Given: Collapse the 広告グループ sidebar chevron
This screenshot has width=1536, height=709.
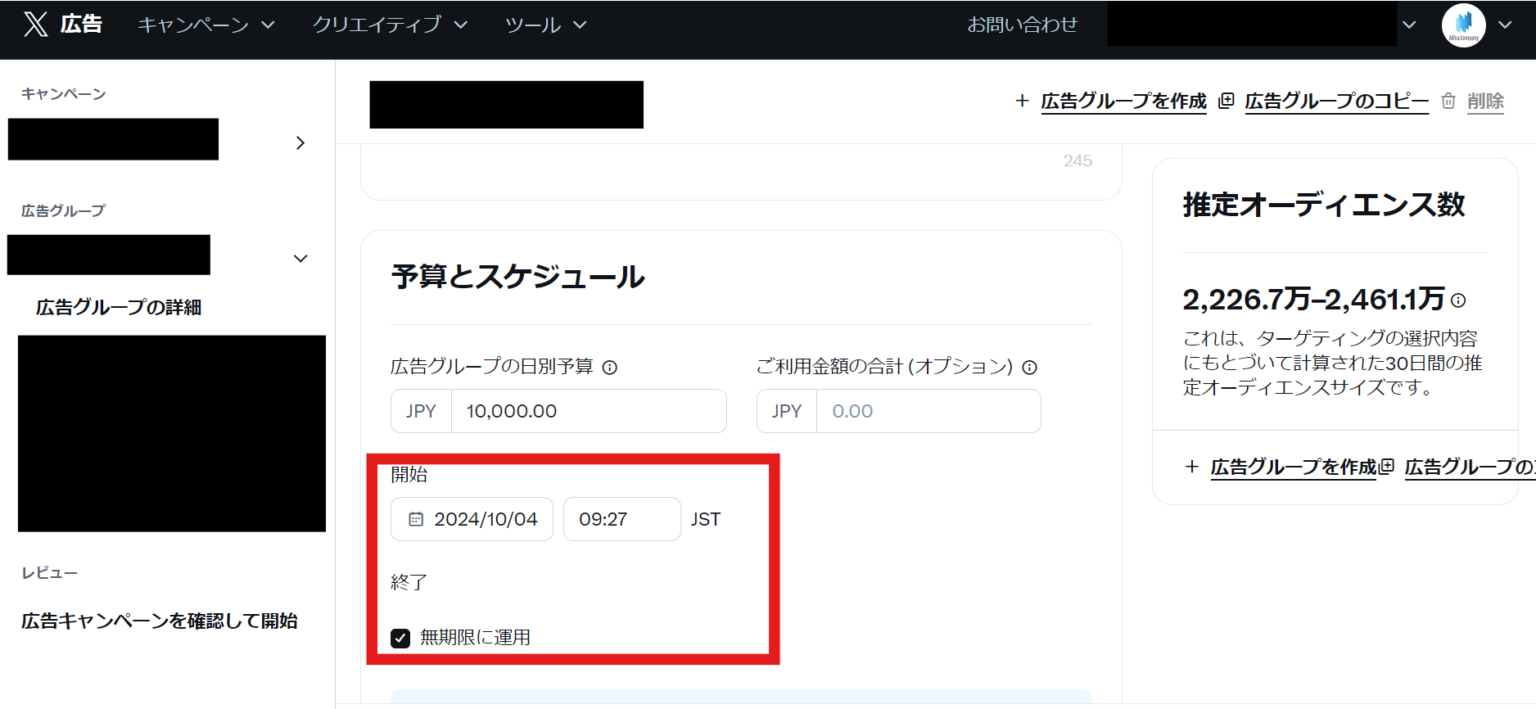Looking at the screenshot, I should coord(300,258).
